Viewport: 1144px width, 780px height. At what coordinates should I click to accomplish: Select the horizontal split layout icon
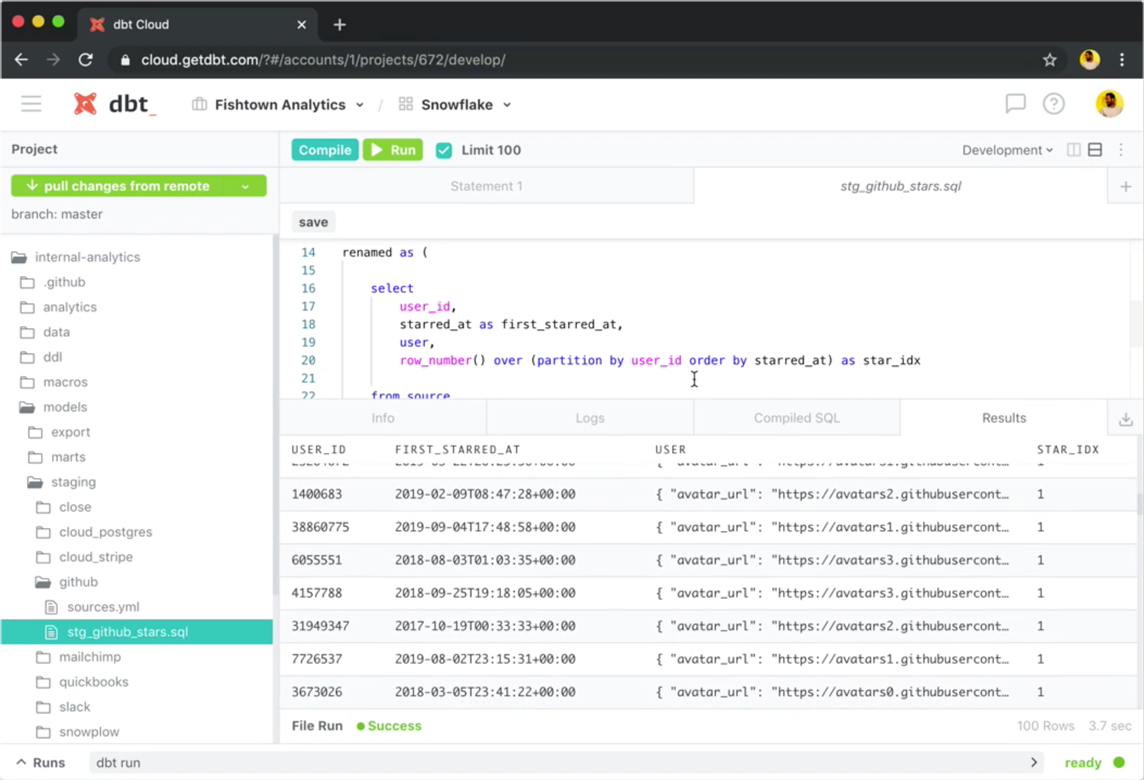[x=1095, y=149]
